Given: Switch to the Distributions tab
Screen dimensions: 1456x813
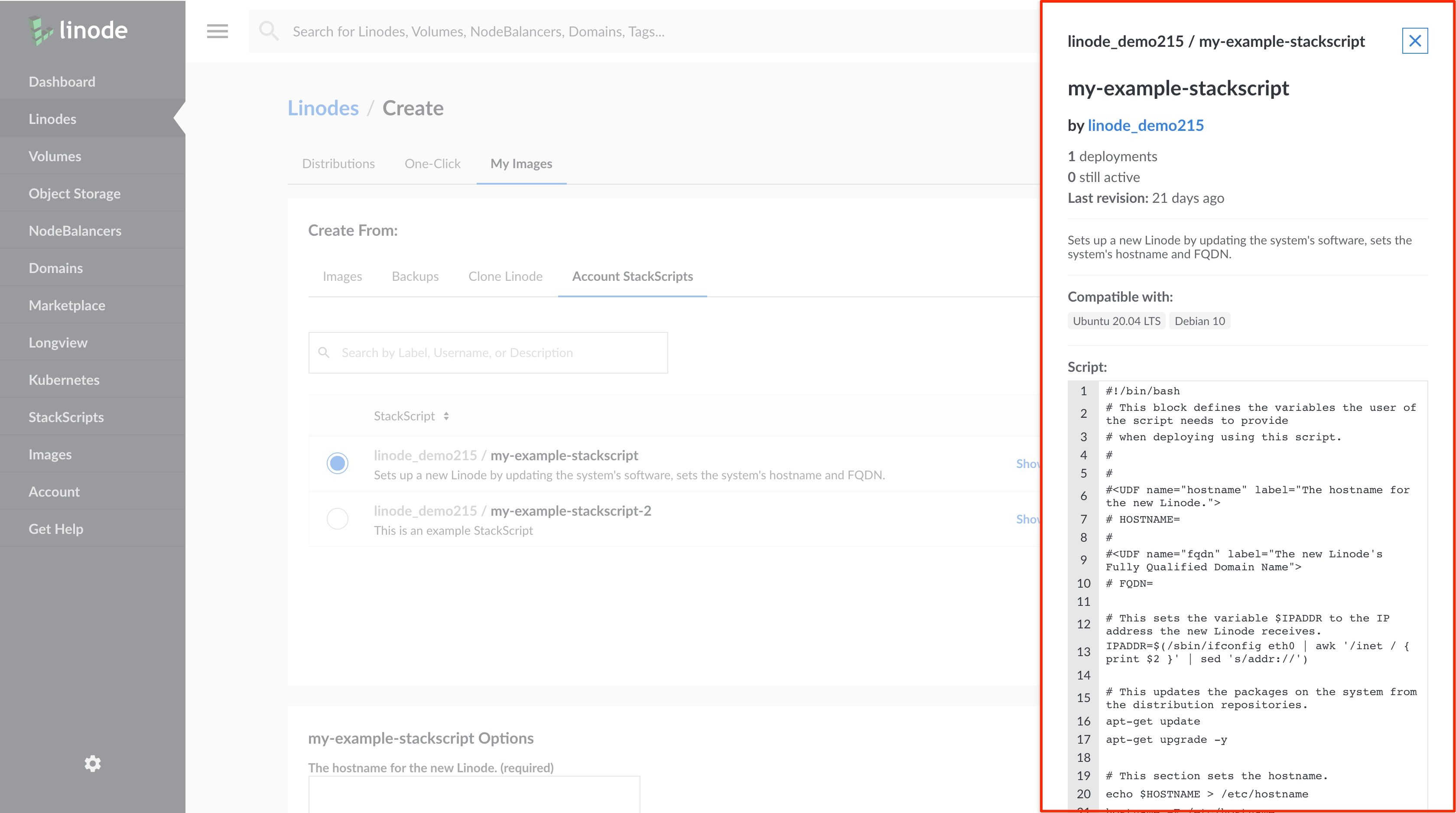Looking at the screenshot, I should (337, 163).
